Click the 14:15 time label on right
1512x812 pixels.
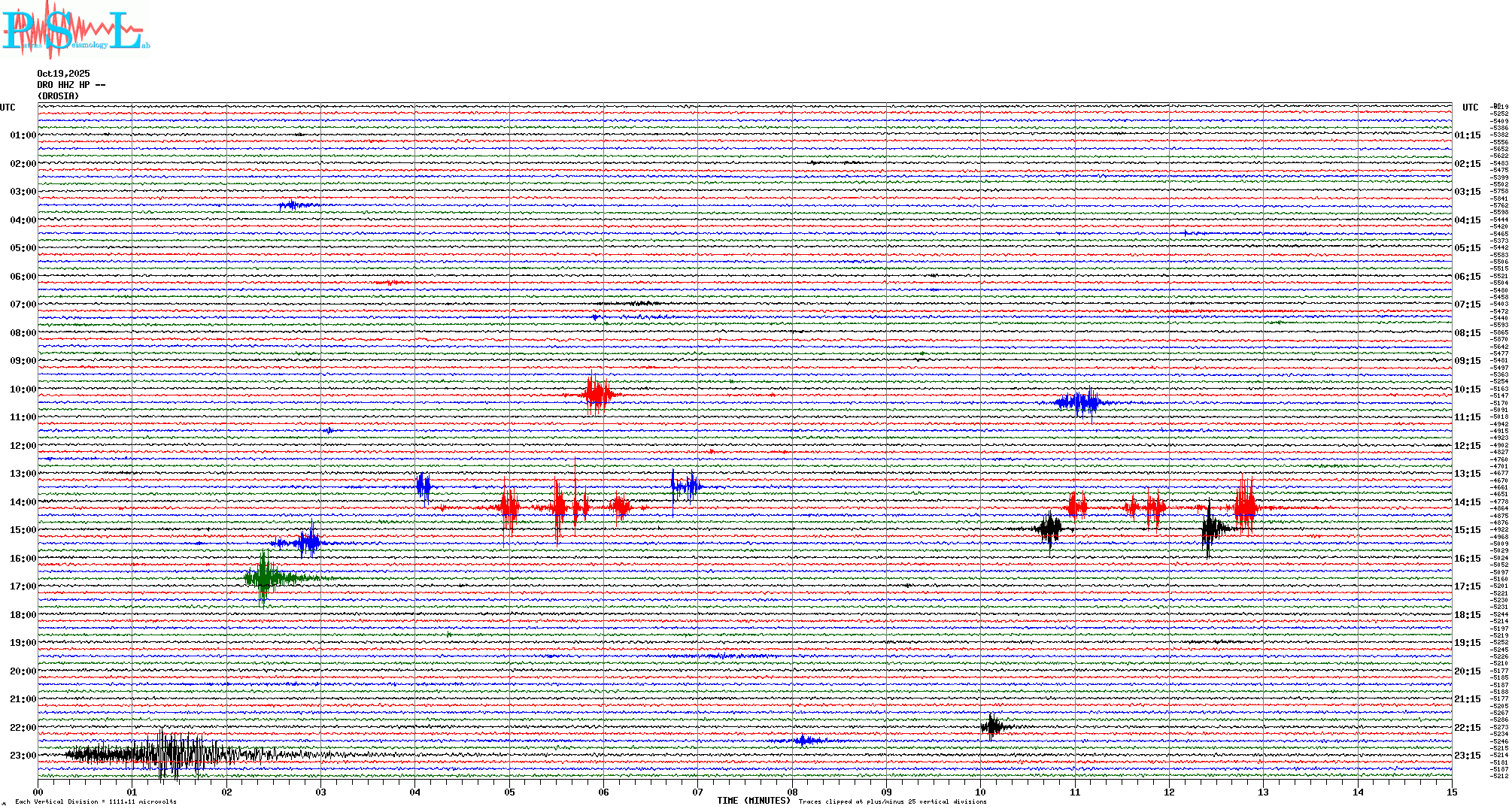(1467, 502)
